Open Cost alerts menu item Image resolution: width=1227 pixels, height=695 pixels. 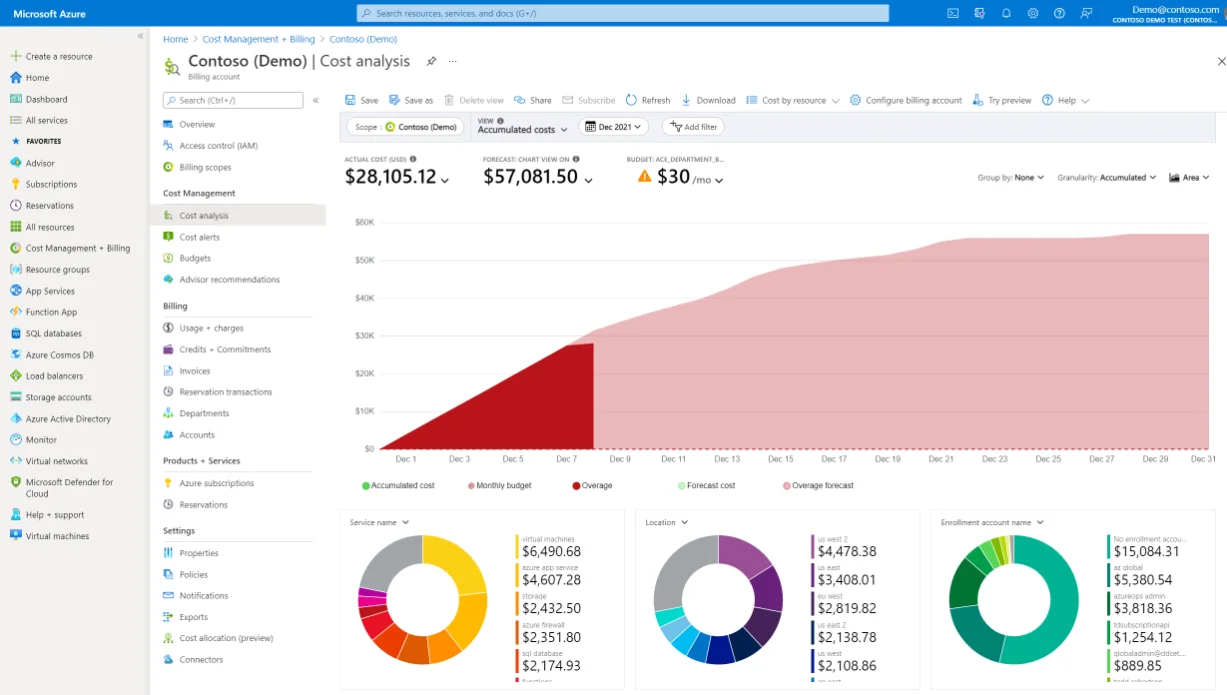[200, 237]
